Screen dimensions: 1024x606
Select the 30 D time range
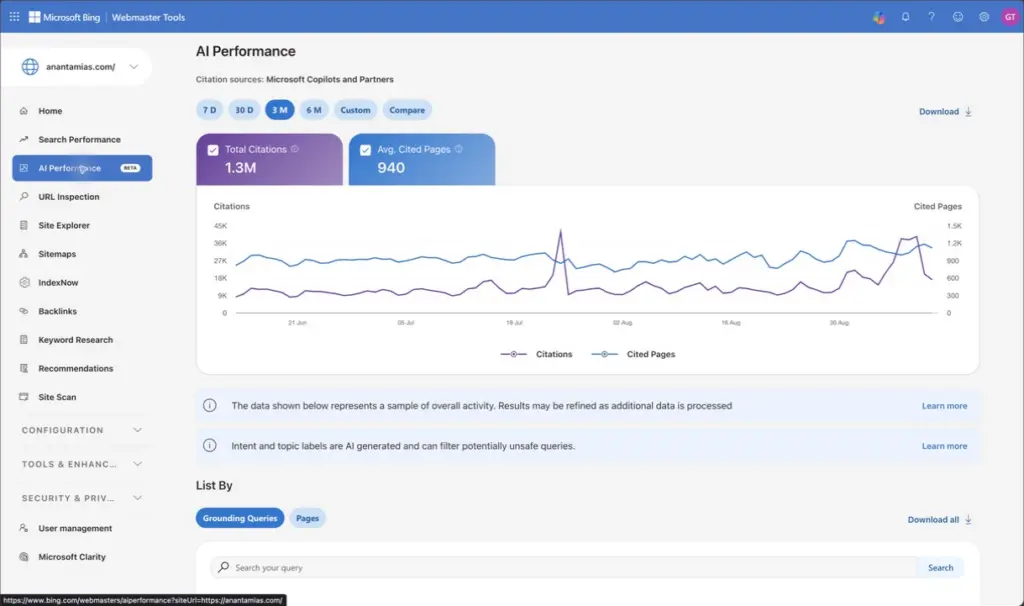click(x=244, y=110)
